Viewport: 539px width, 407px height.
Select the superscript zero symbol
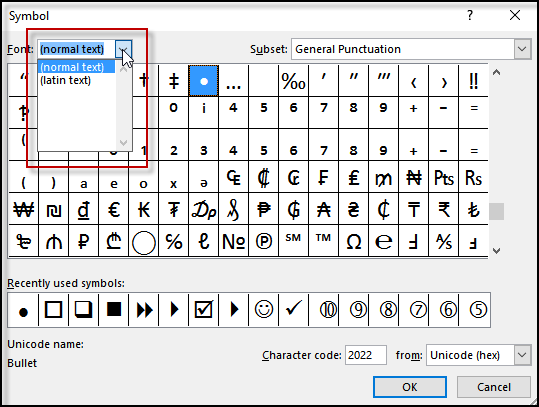[x=174, y=113]
